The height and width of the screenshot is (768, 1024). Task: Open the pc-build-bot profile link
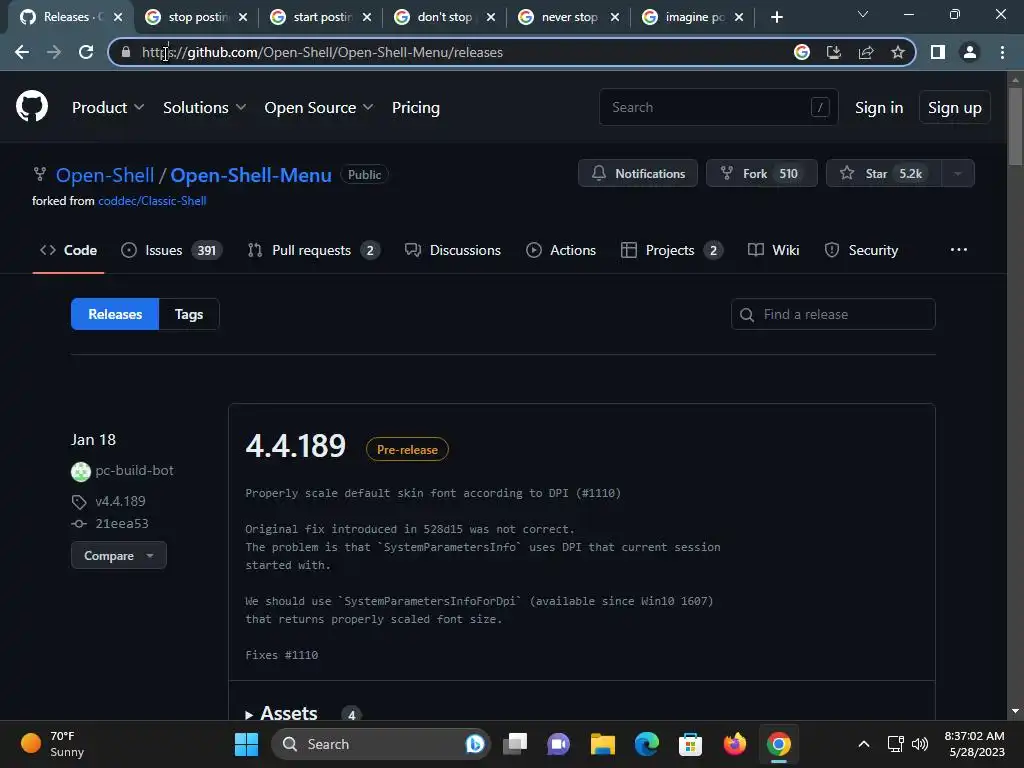coord(134,470)
